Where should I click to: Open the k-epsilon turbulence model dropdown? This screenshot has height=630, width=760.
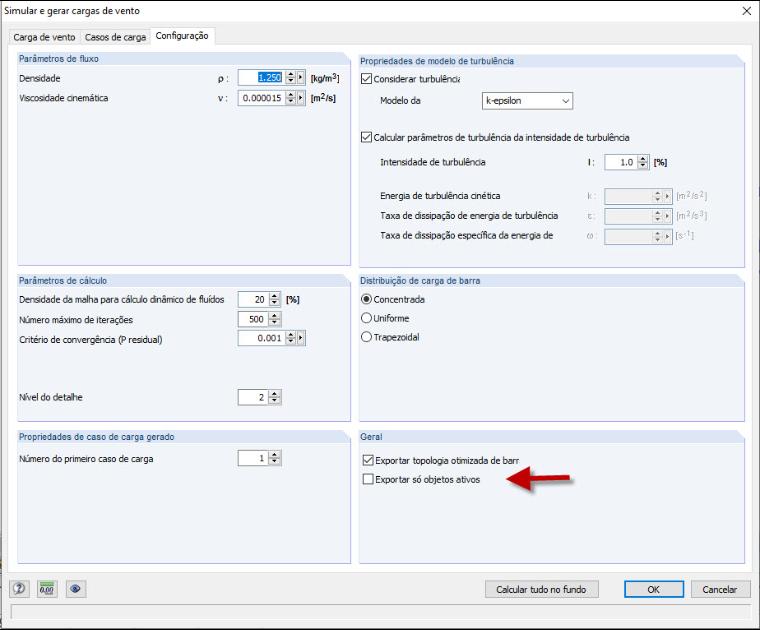tap(527, 101)
